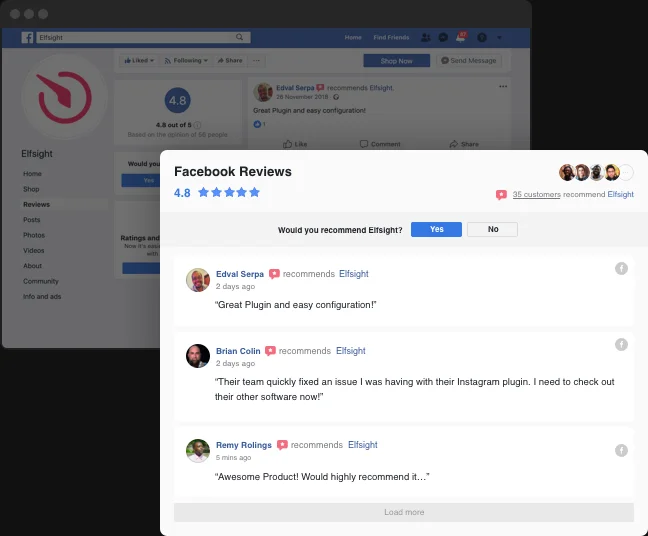Open the Liked dropdown button
This screenshot has width=648, height=536.
pos(139,60)
